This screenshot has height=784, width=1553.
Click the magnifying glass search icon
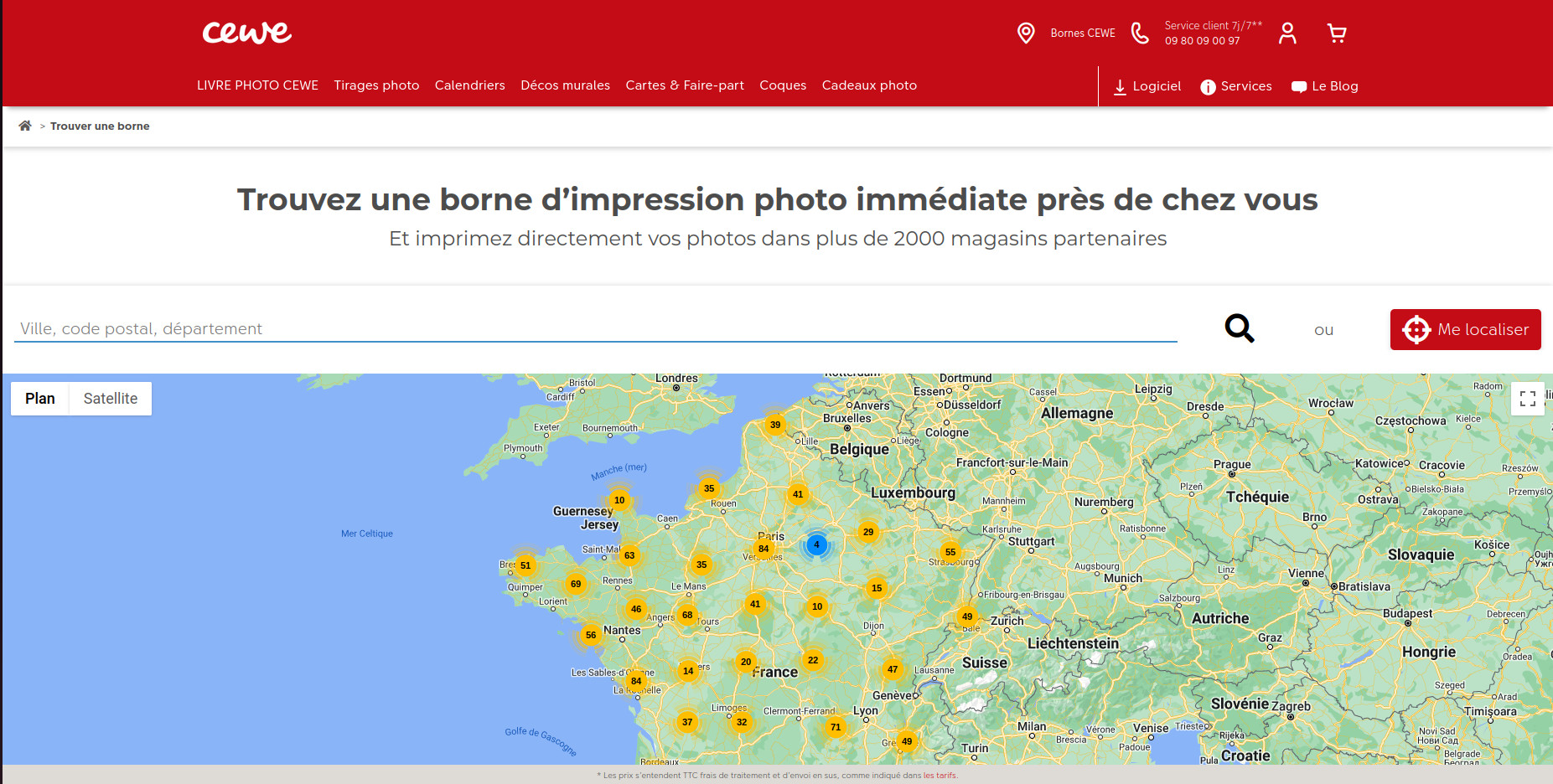tap(1239, 328)
